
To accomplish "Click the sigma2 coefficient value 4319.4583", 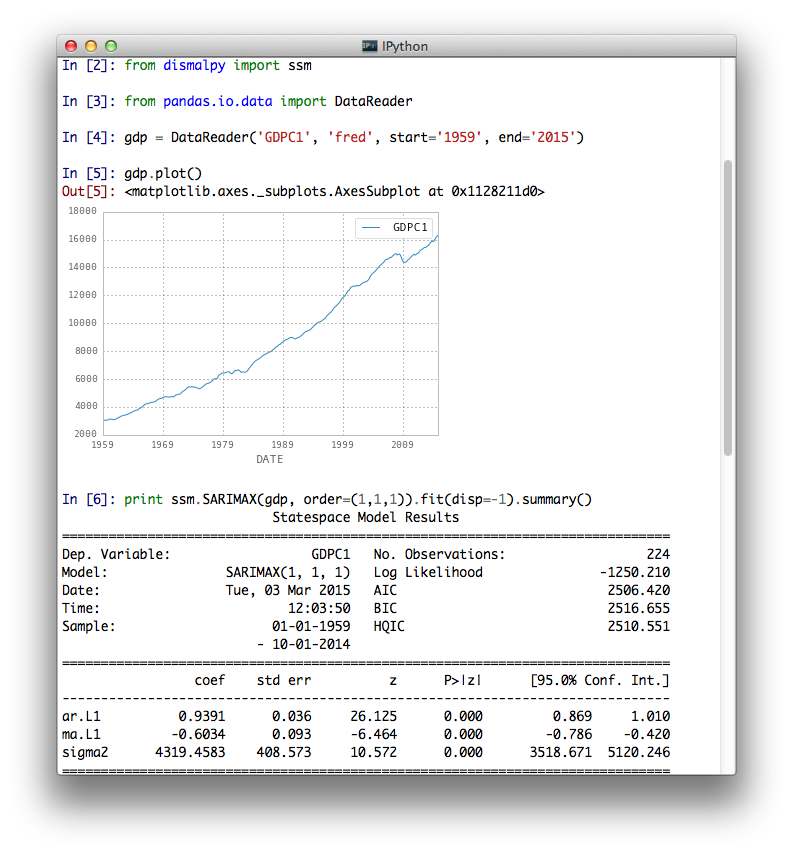I will tap(190, 752).
